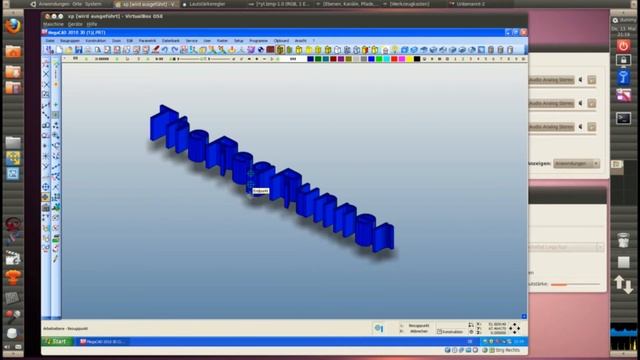Select the red color swatch
This screenshot has width=640, height=360.
point(394,59)
